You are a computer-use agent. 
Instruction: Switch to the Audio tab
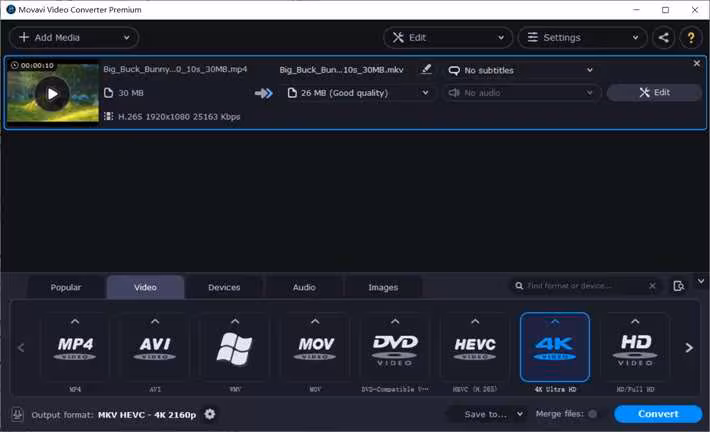(x=304, y=287)
